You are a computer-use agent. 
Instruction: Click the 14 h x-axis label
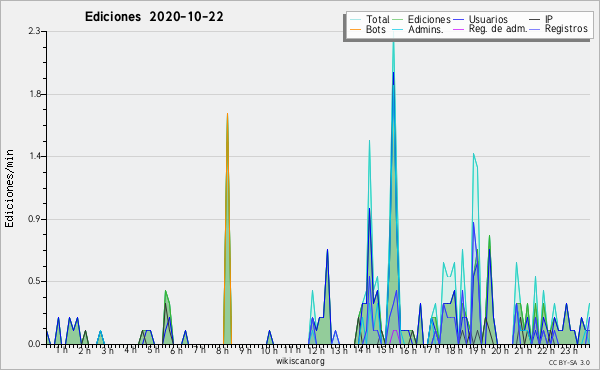pos(362,350)
